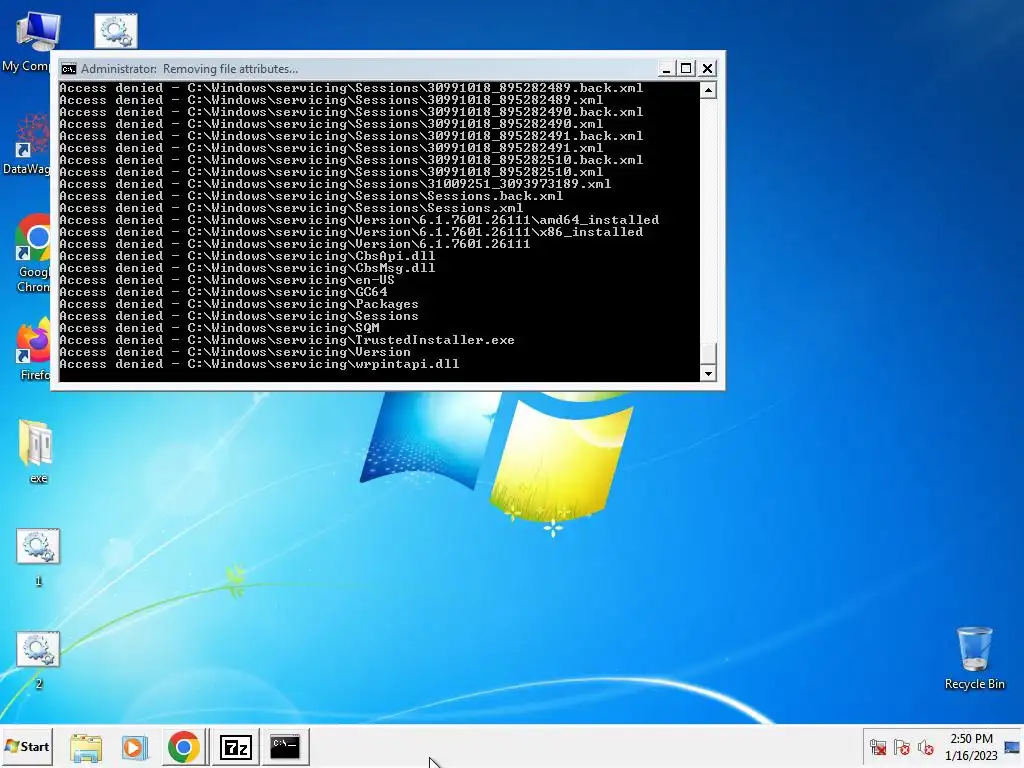The image size is (1024, 768).
Task: Switch to the Command Prompt taskbar button
Action: click(x=285, y=747)
